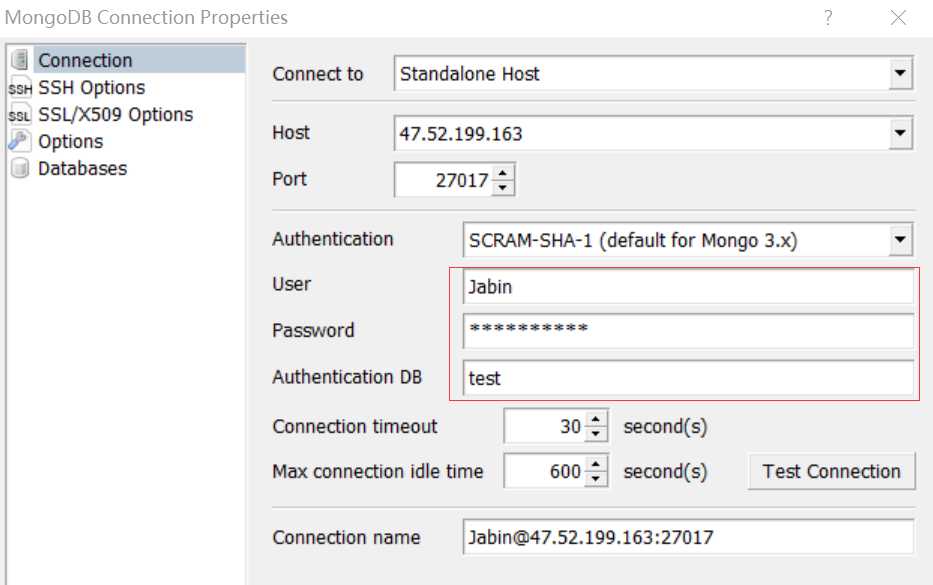Click the Options wrench icon
The width and height of the screenshot is (933, 585).
tap(19, 141)
